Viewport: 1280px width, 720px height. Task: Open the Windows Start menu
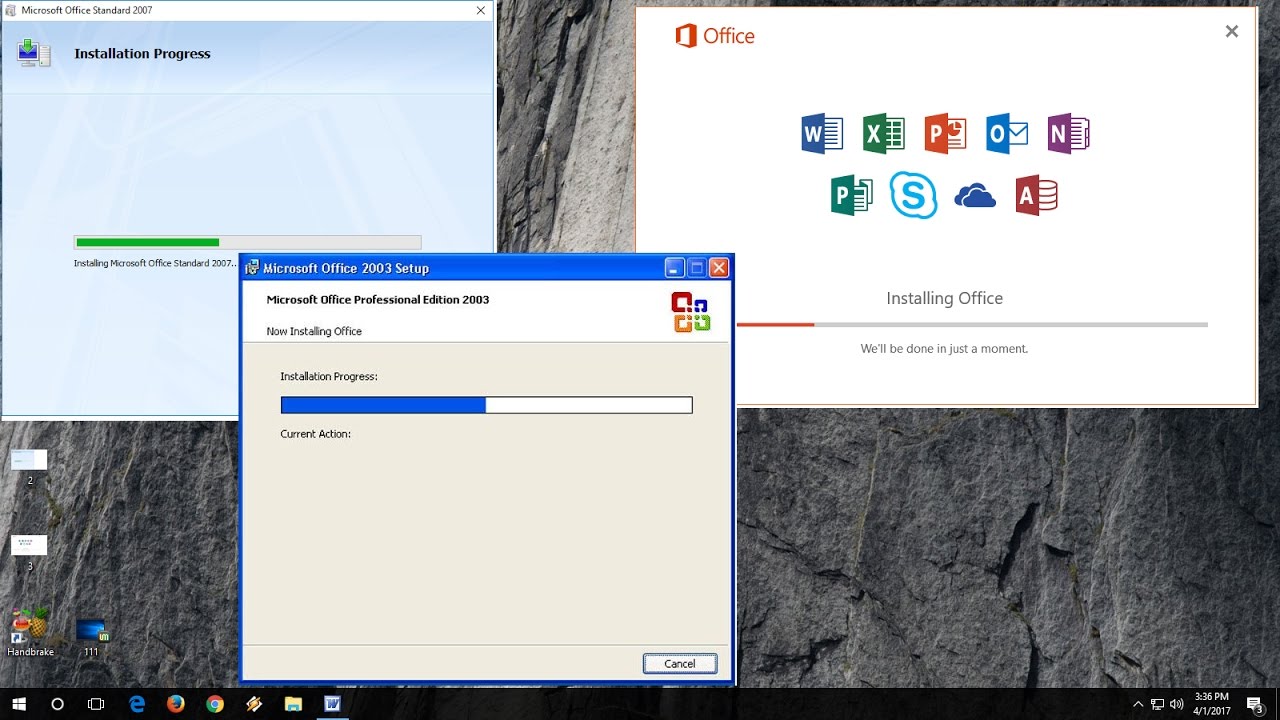(19, 704)
